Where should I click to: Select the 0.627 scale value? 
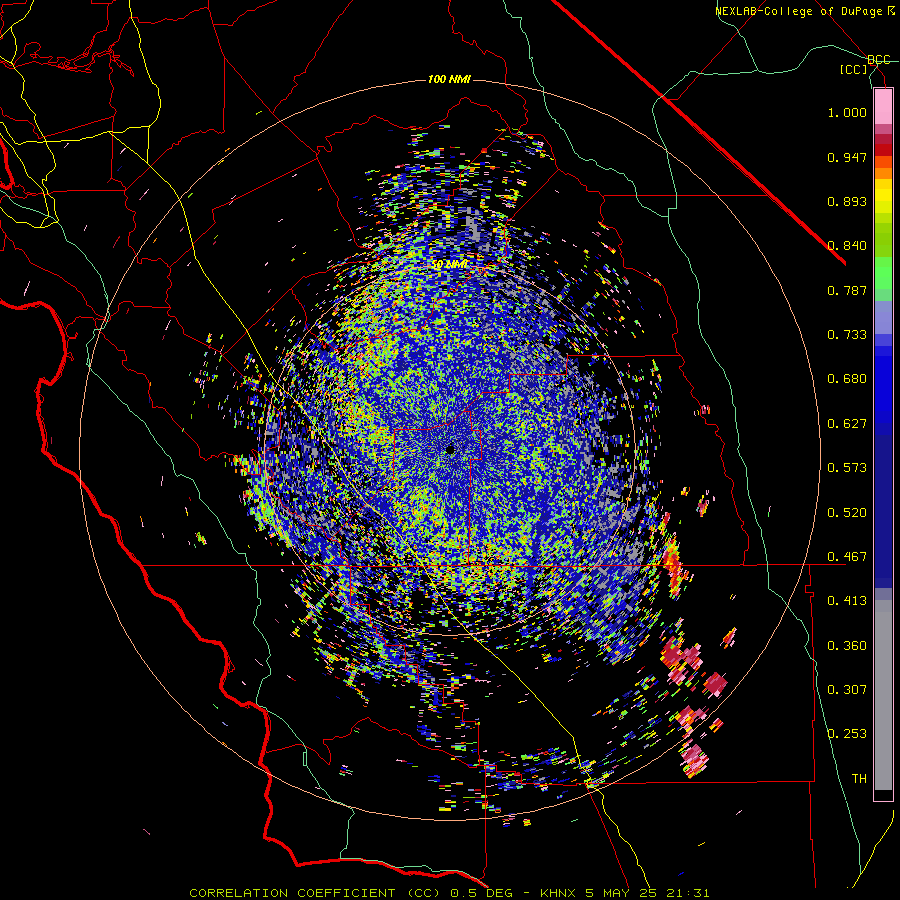pyautogui.click(x=847, y=424)
